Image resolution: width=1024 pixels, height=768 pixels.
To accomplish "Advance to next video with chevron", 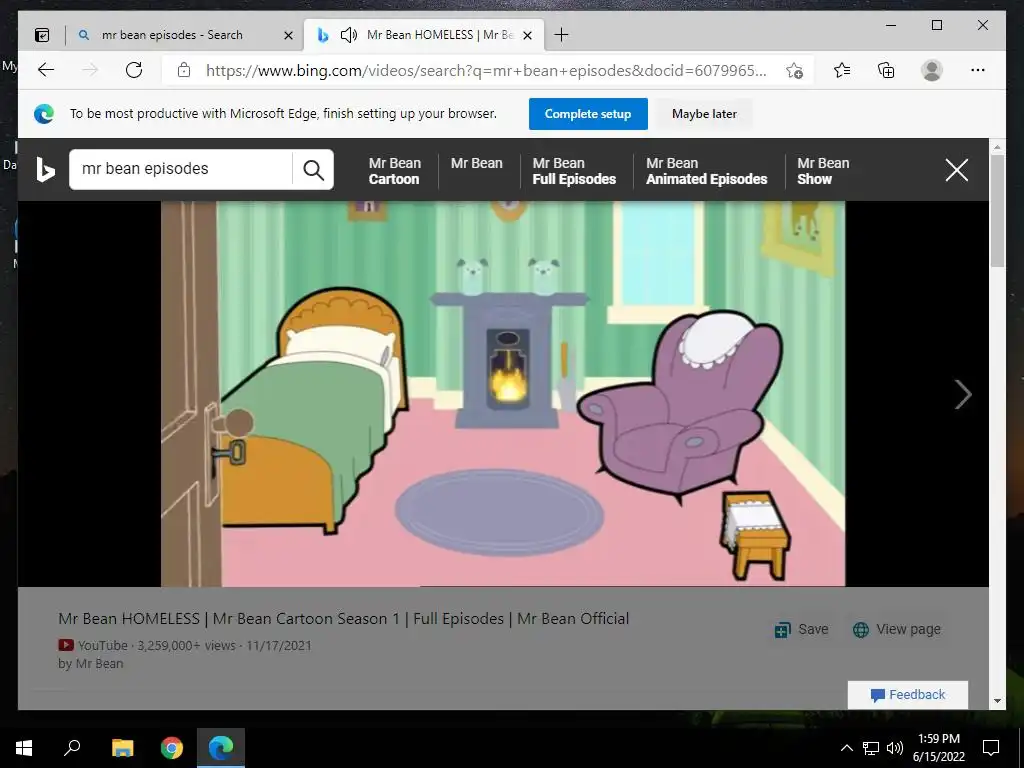I will coord(963,394).
